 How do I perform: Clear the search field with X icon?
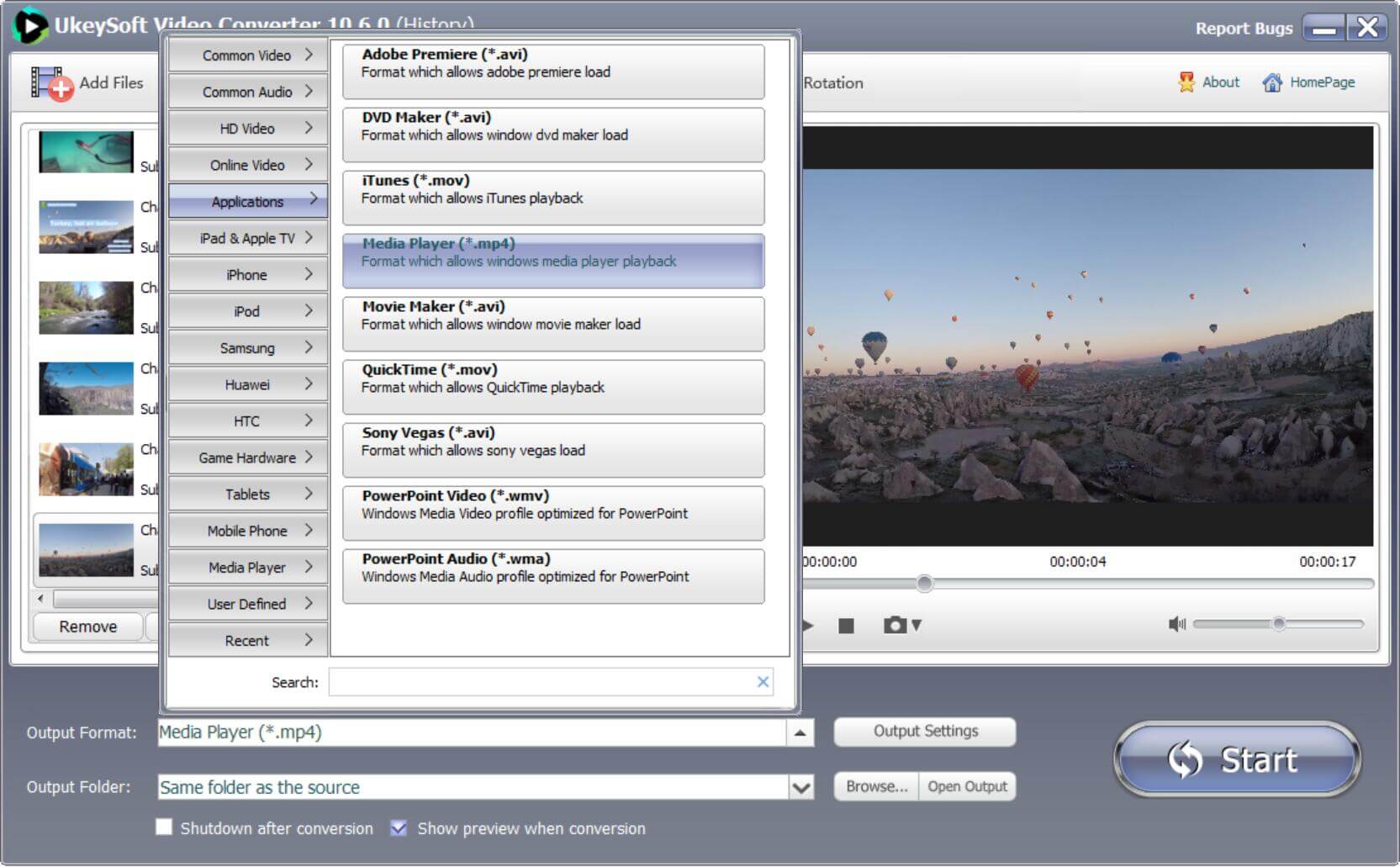763,682
